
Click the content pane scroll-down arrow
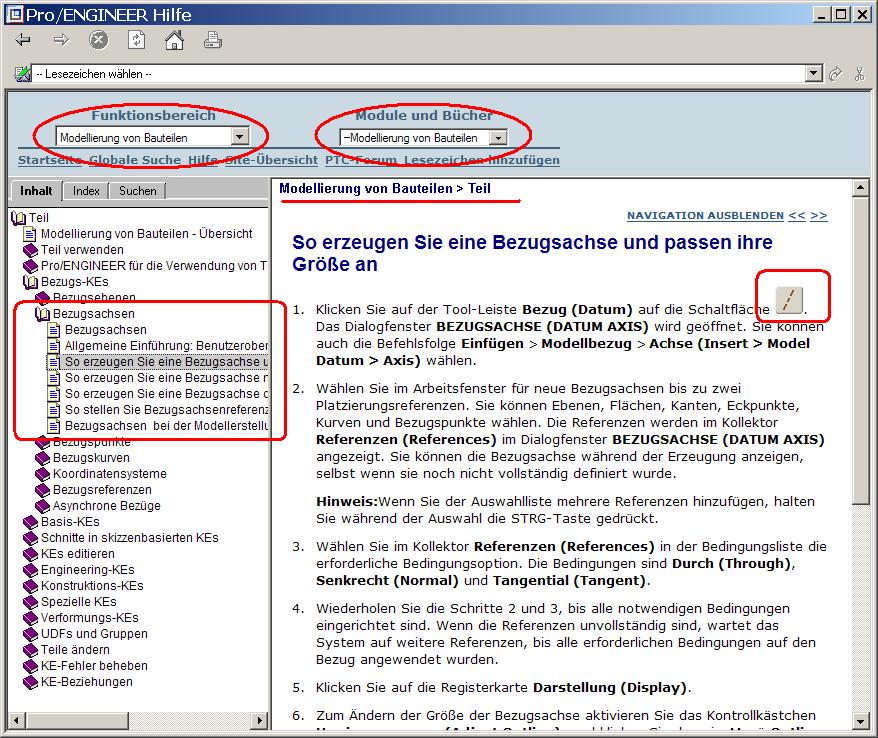click(860, 721)
